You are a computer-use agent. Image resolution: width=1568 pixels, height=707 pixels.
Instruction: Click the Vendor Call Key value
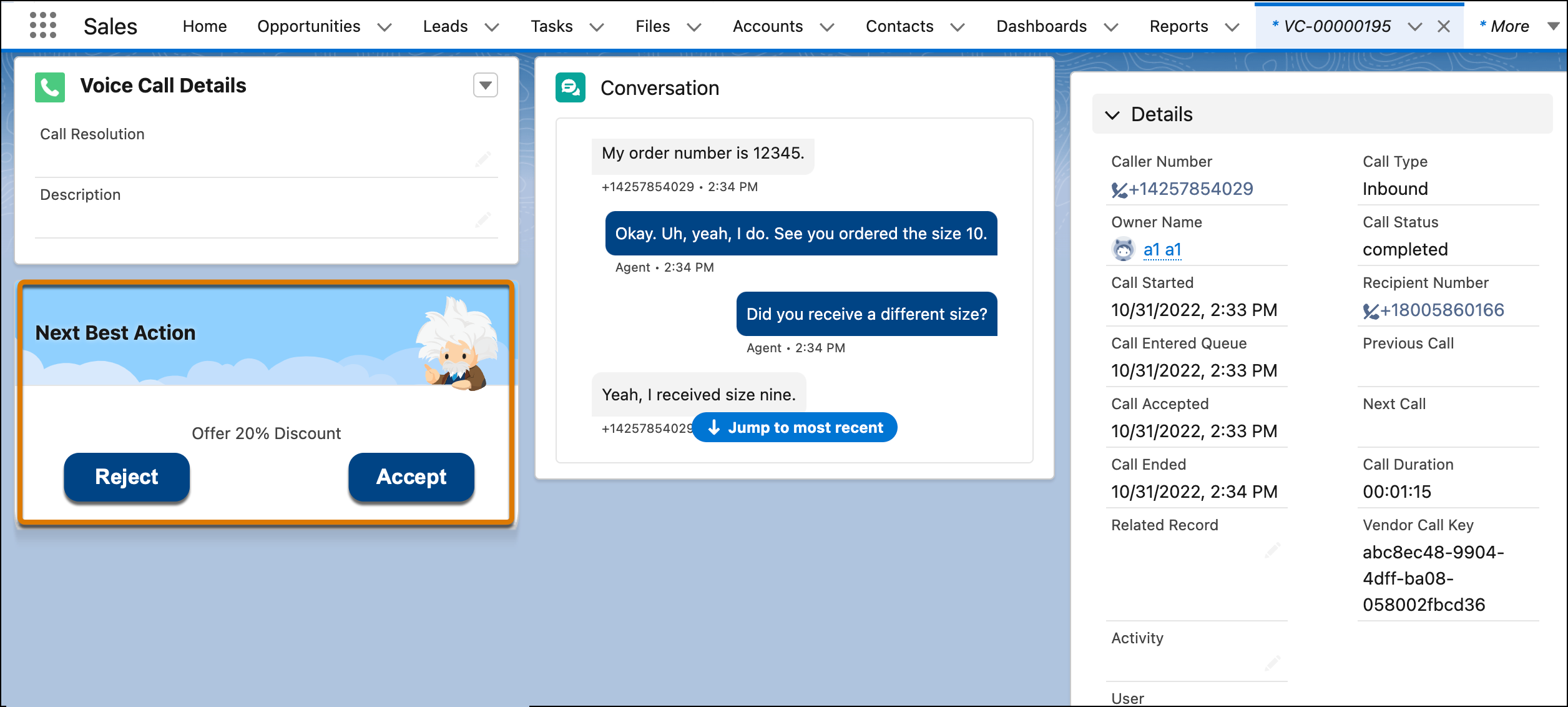(x=1433, y=579)
